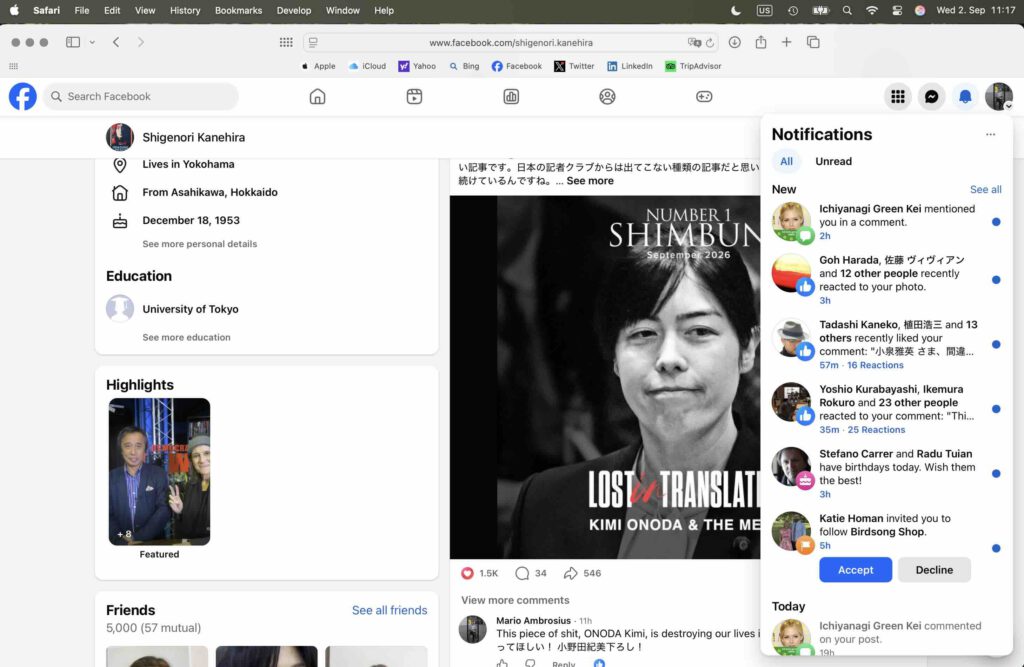
Task: Go forward in Safari
Action: 140,42
